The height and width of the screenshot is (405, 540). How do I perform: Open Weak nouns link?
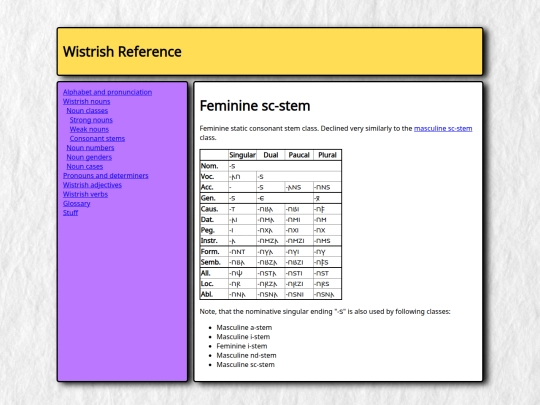pos(89,129)
